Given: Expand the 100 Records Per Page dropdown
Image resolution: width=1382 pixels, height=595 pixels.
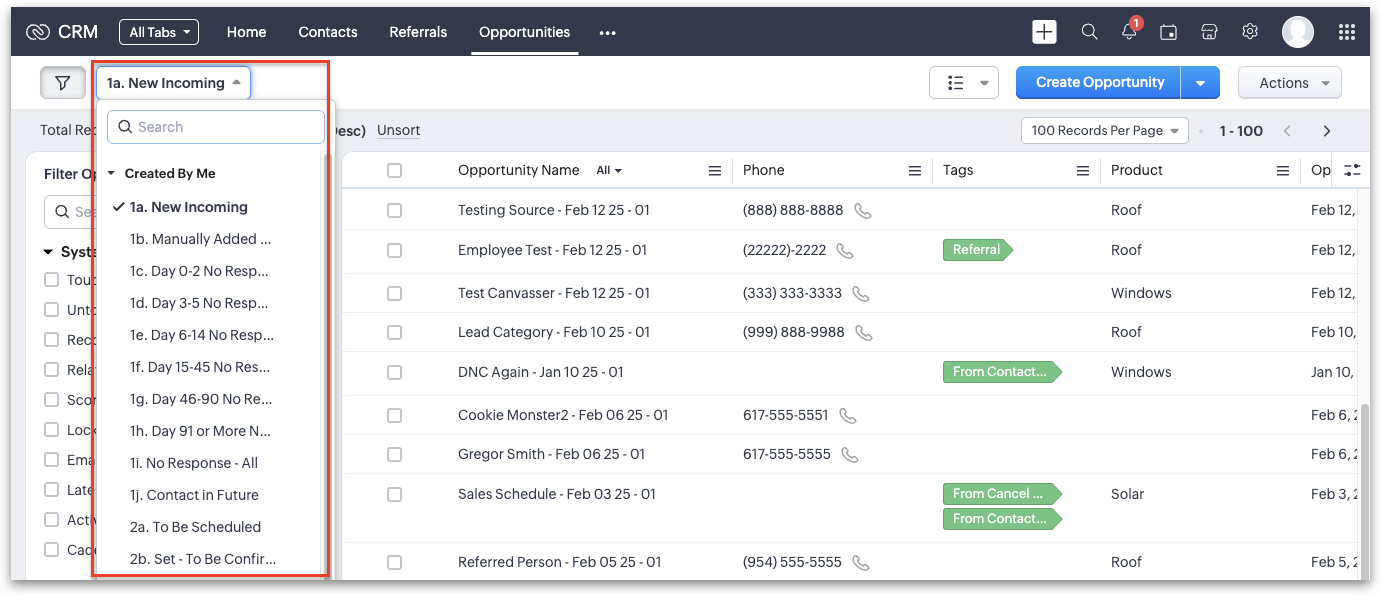Looking at the screenshot, I should (1104, 131).
